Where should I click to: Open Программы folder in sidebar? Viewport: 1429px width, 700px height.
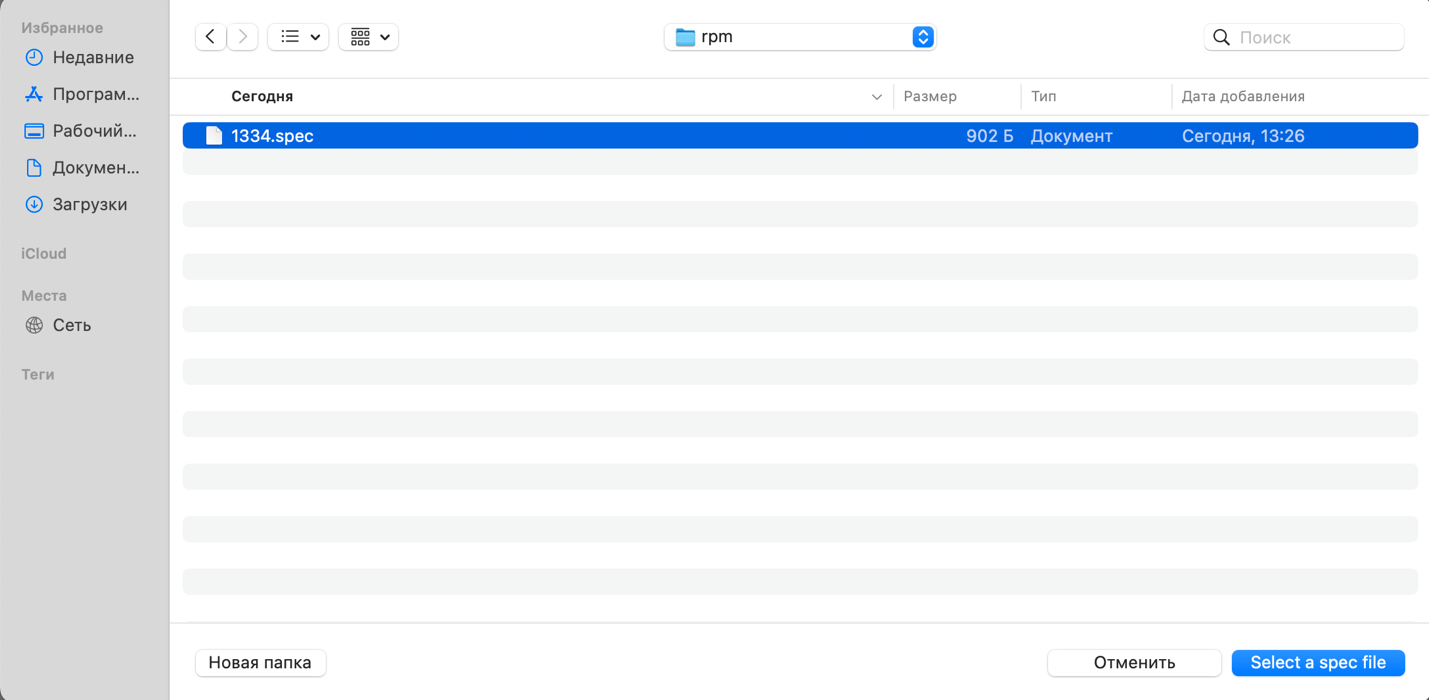coord(95,94)
